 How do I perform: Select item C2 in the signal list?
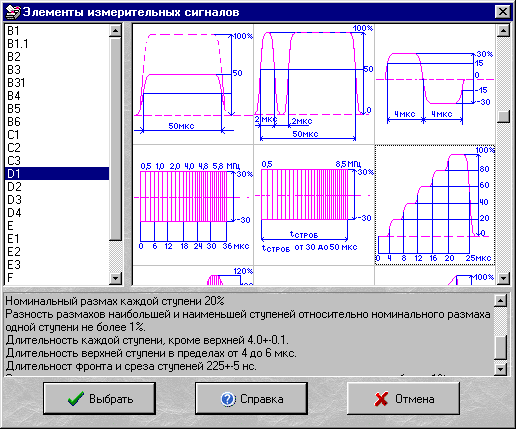tap(57, 148)
